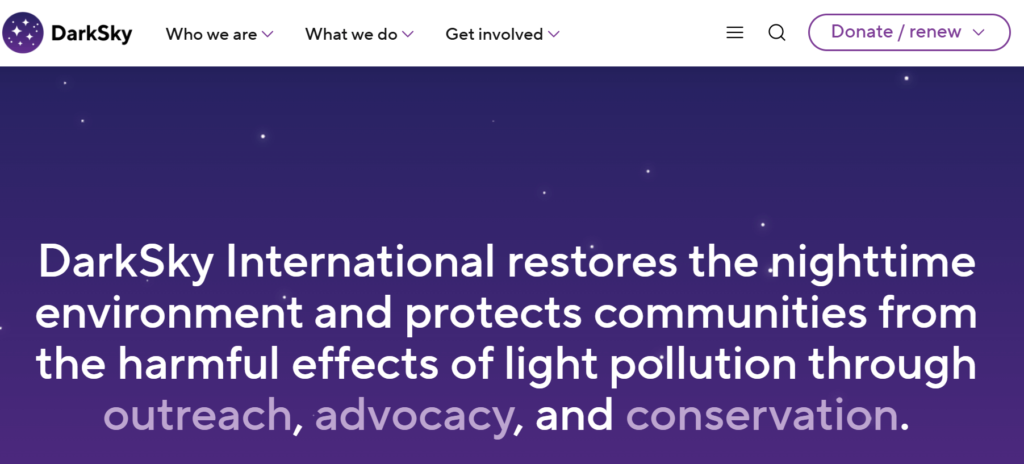Click the DarkSky starry circle logo icon
Screen dimensions: 1024x464
(x=23, y=33)
